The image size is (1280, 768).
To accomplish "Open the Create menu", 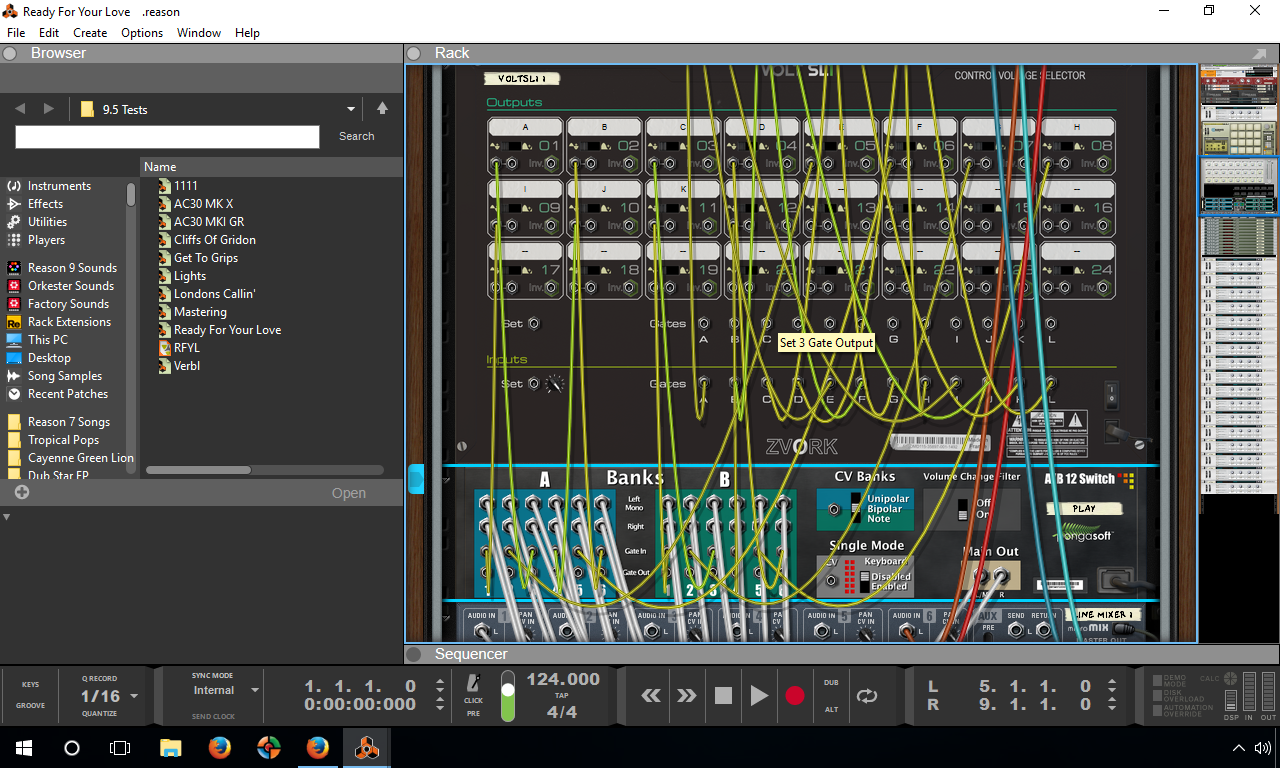I will click(90, 33).
